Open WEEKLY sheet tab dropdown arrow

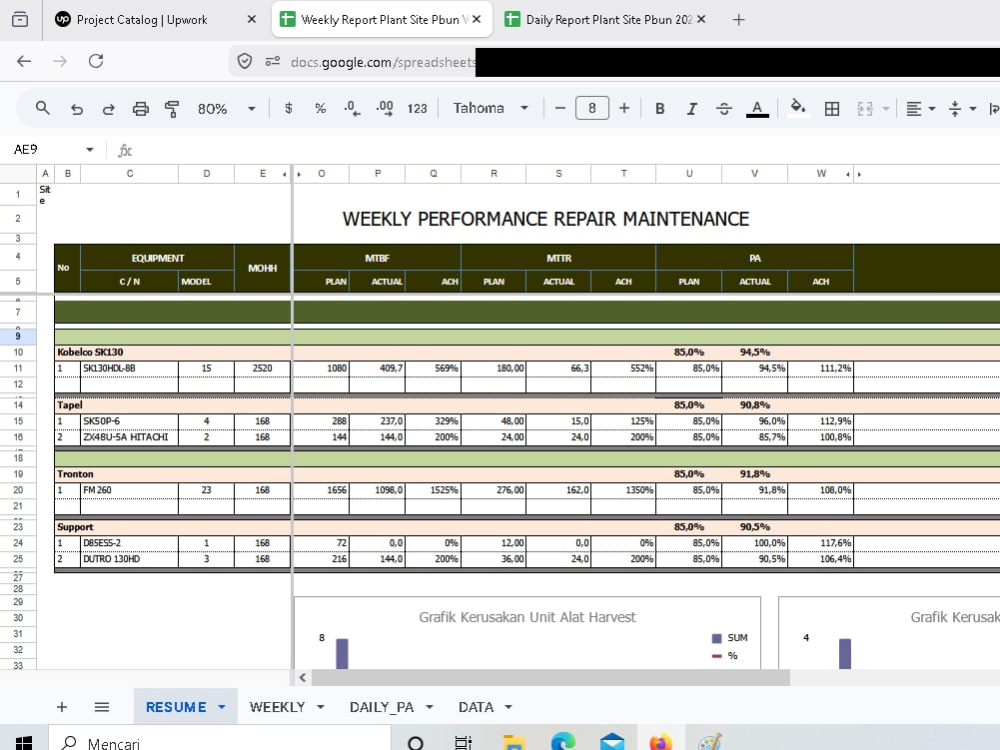(x=320, y=707)
